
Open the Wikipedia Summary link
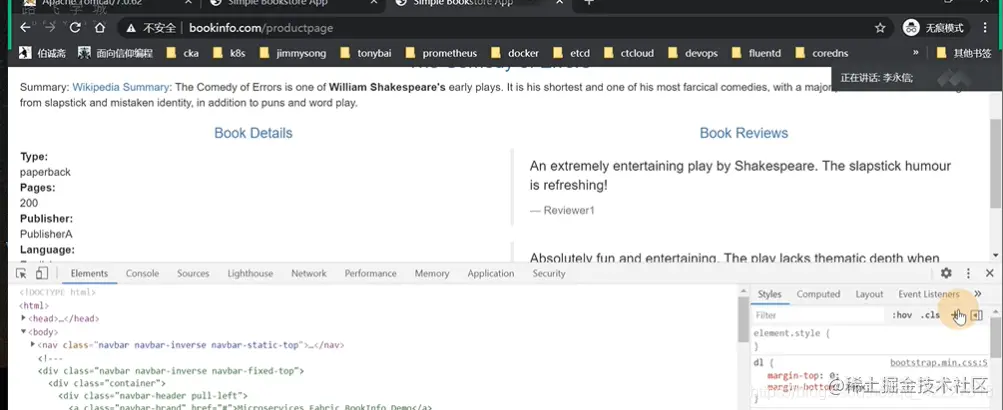pos(121,88)
